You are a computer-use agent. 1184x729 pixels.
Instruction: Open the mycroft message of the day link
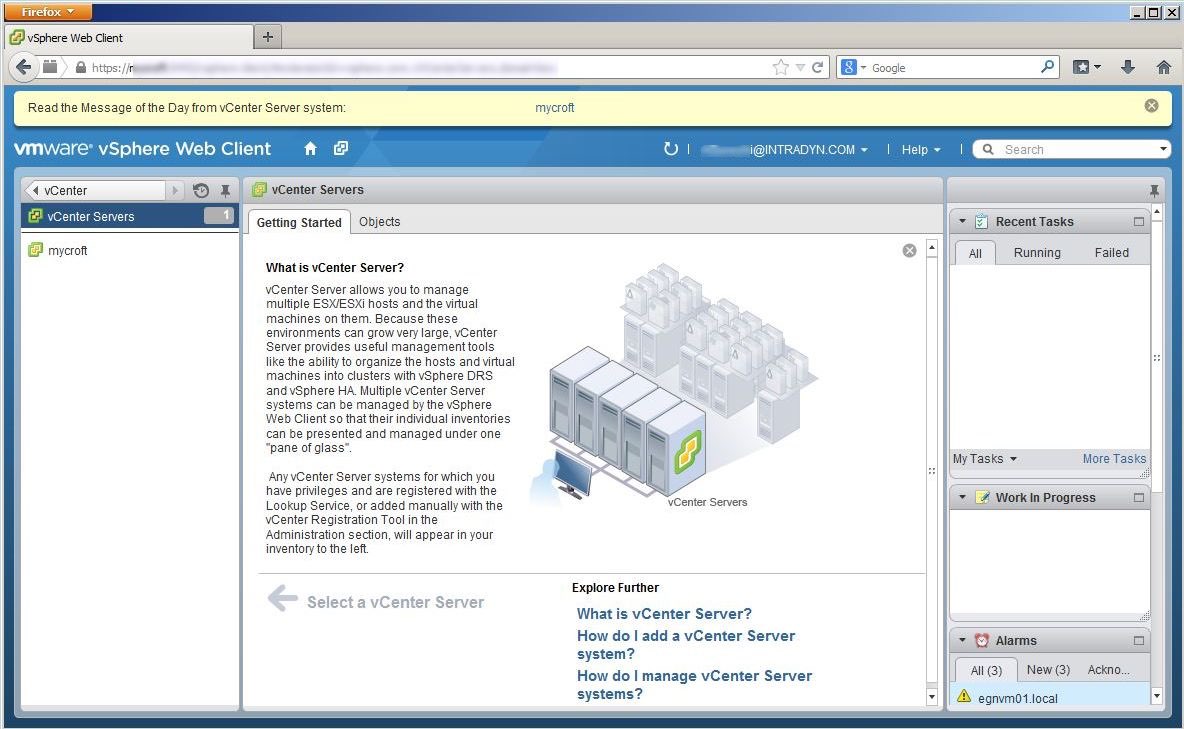point(554,107)
